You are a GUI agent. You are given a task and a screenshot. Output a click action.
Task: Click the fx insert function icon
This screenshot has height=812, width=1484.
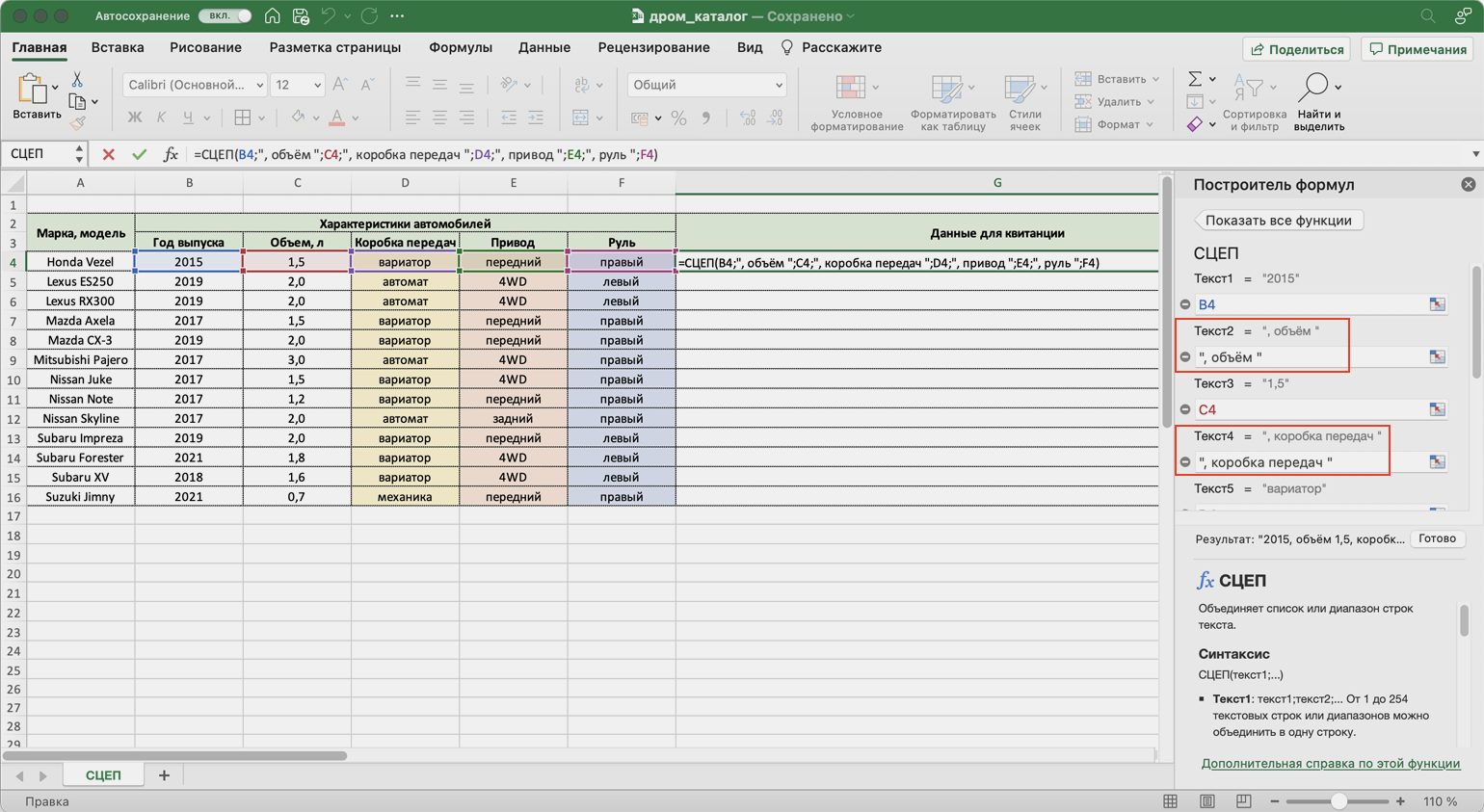(x=171, y=154)
